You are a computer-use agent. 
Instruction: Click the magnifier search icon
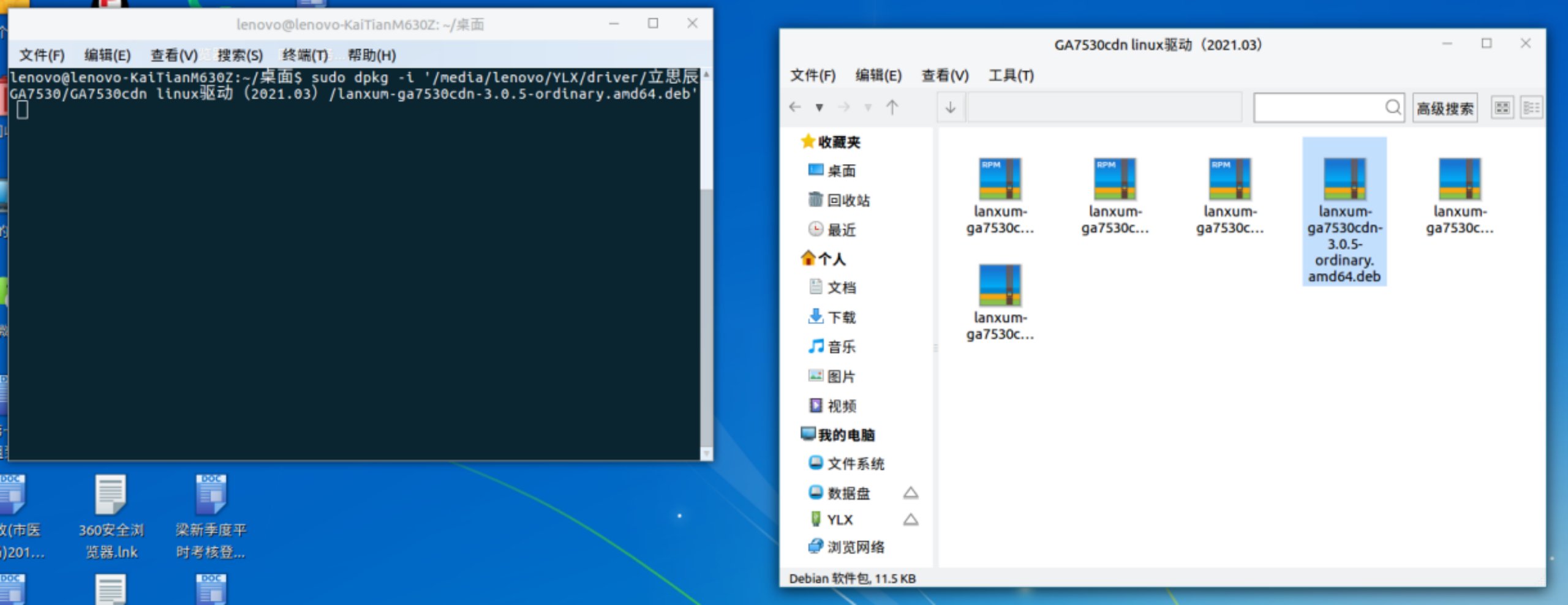(x=1393, y=107)
